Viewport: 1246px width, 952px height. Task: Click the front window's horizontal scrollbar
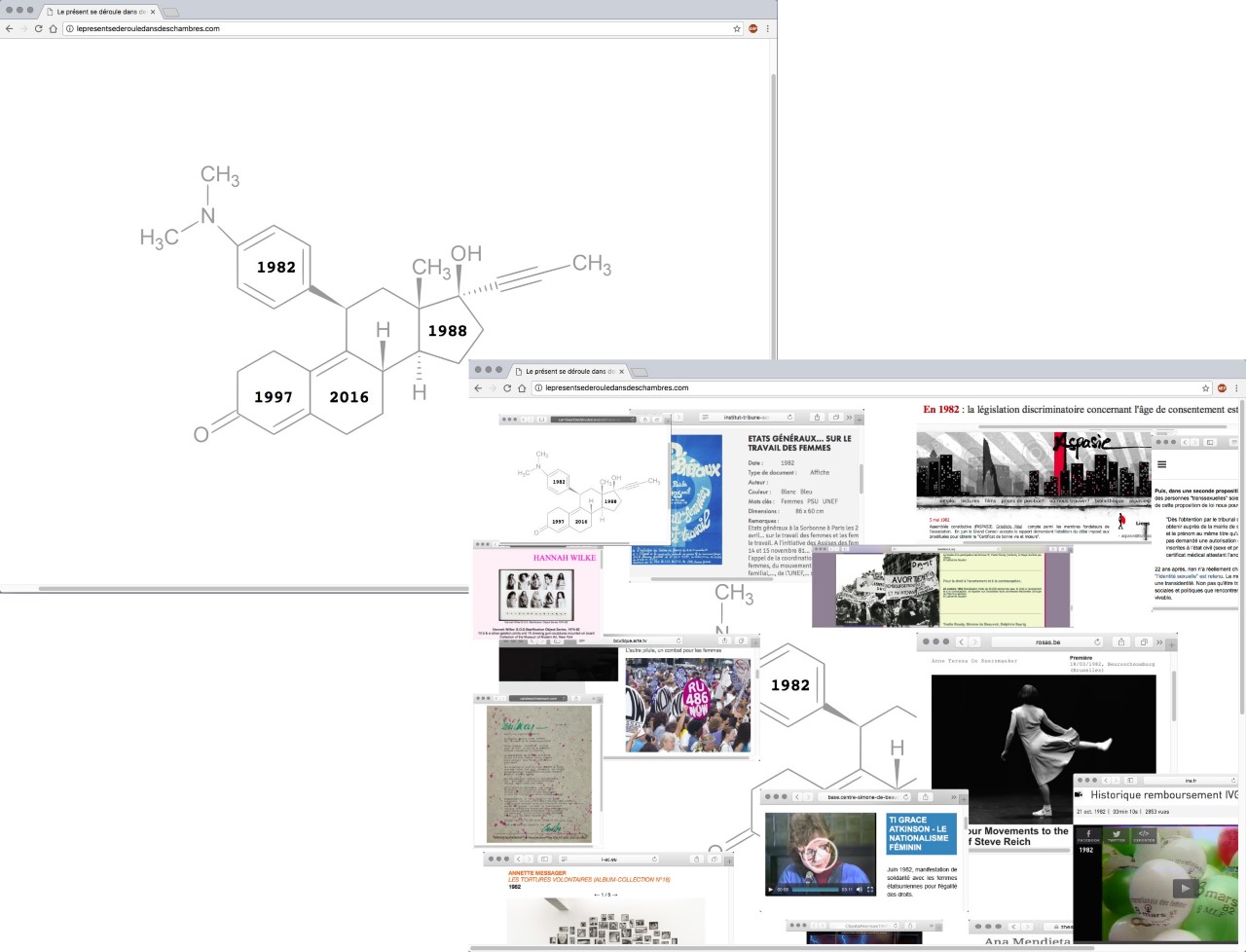click(x=784, y=947)
